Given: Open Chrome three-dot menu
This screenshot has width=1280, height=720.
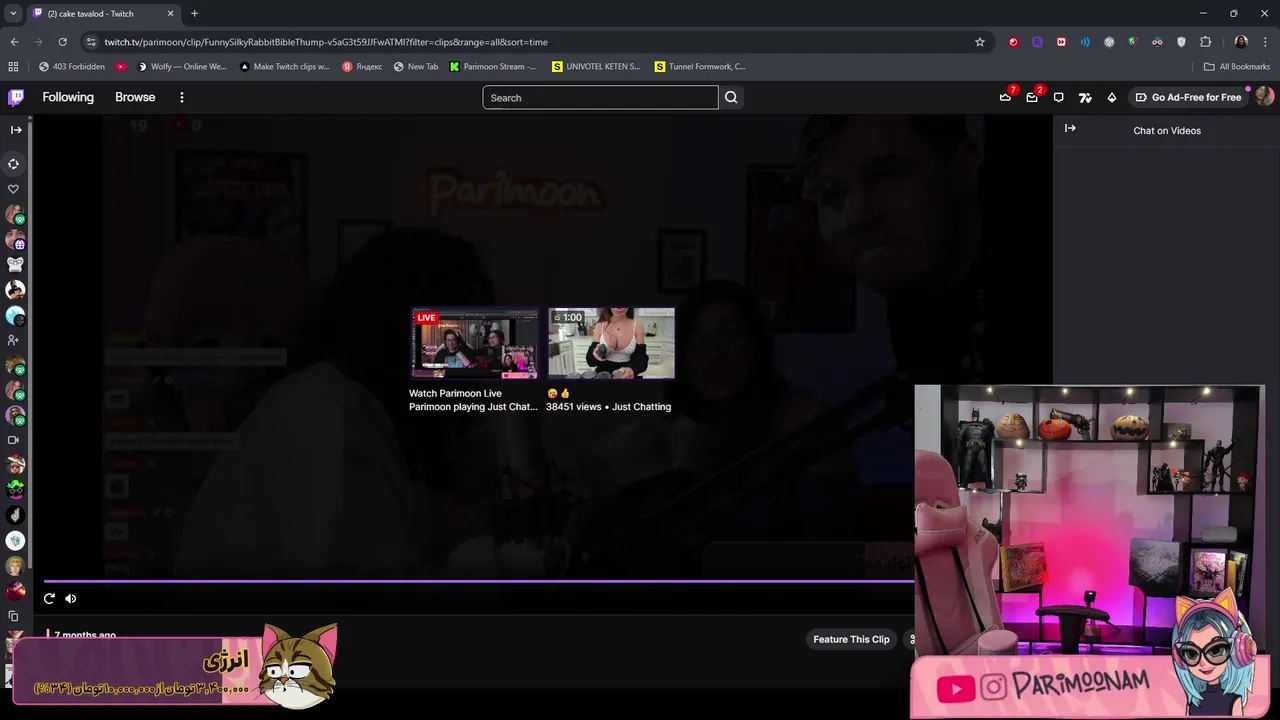Looking at the screenshot, I should [1265, 42].
